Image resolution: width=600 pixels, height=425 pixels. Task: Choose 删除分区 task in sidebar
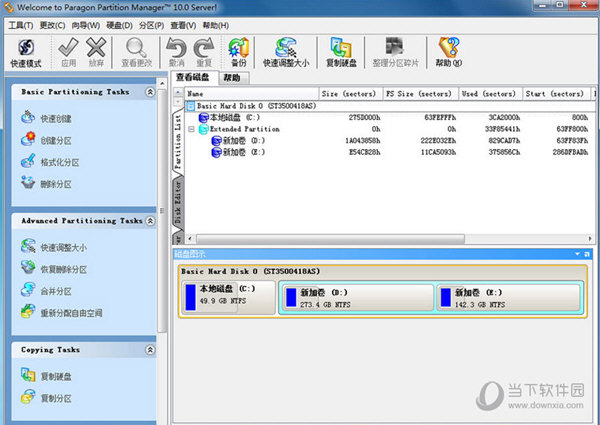pos(46,184)
